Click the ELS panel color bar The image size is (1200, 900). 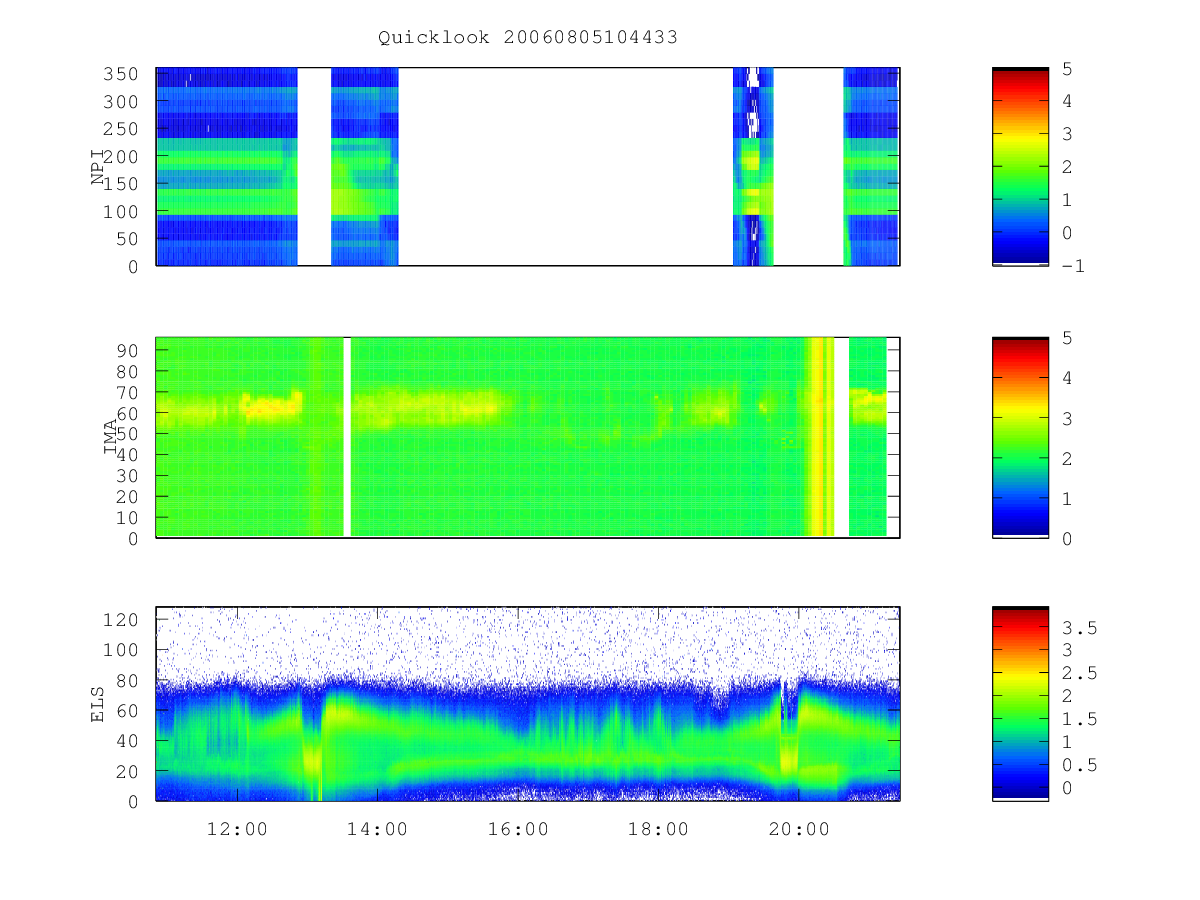[x=1020, y=703]
